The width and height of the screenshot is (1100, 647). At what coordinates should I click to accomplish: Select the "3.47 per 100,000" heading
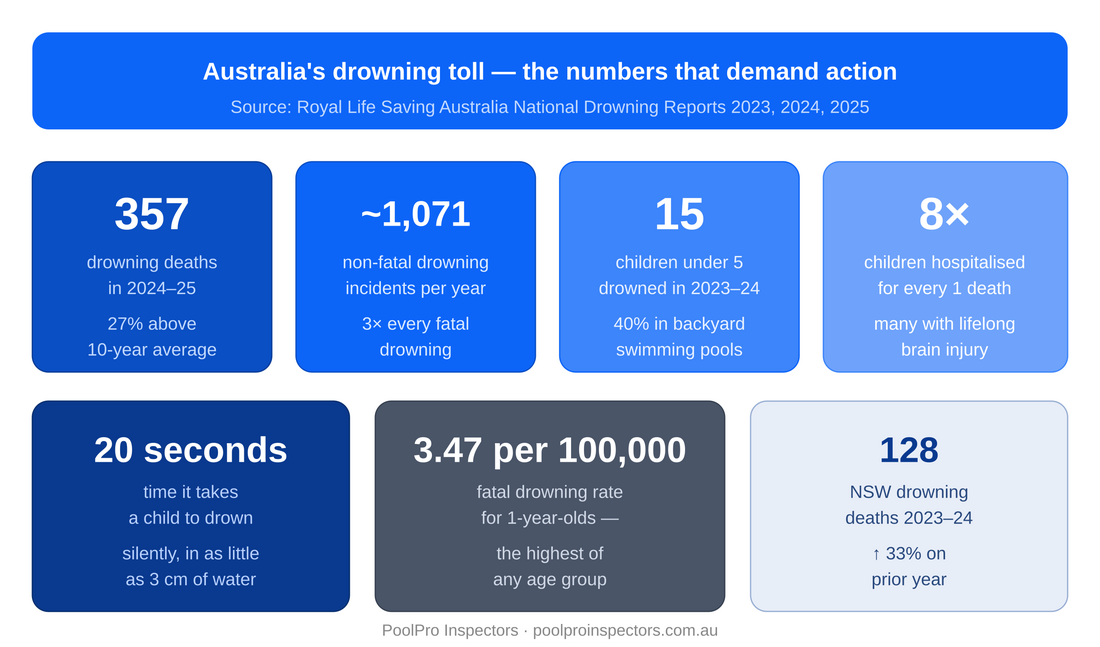tap(549, 450)
